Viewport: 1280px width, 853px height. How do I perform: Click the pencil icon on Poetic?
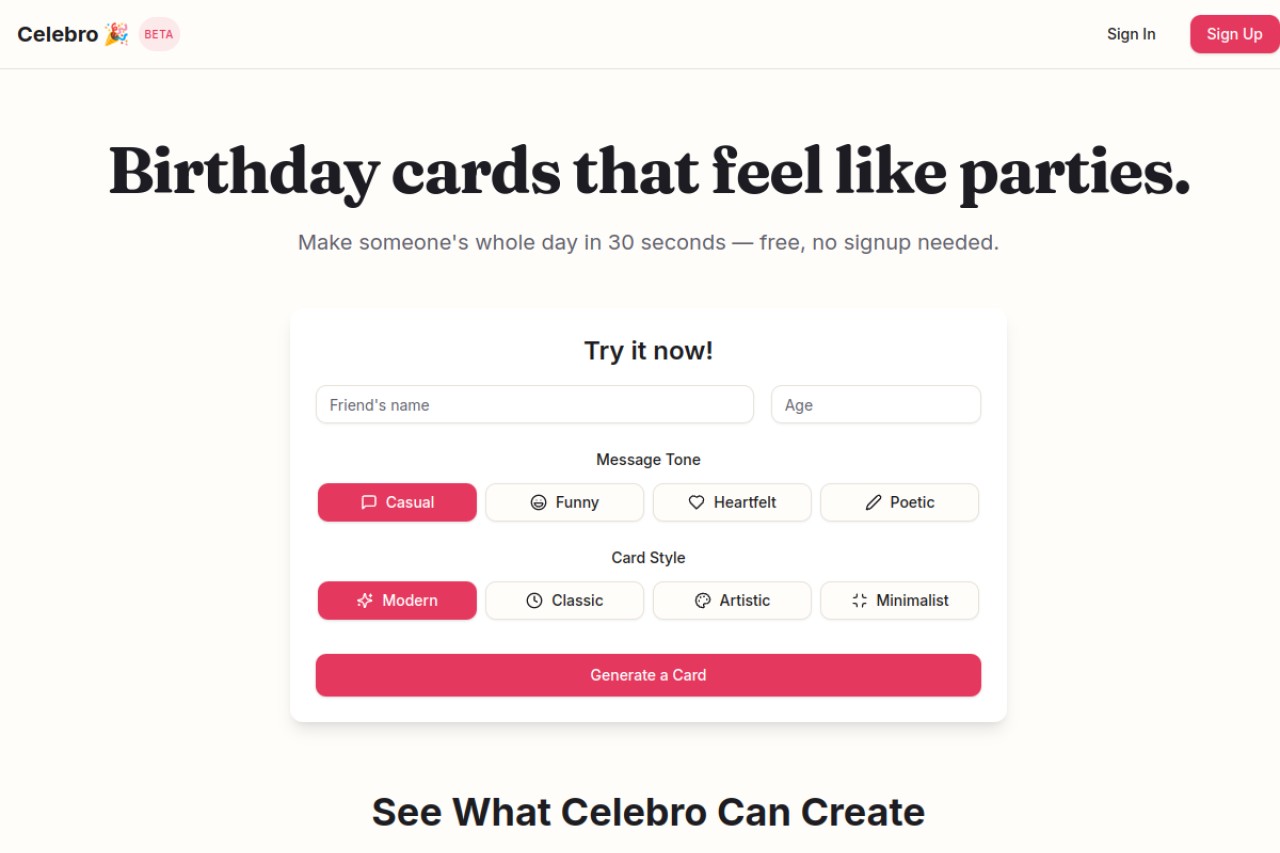point(873,502)
